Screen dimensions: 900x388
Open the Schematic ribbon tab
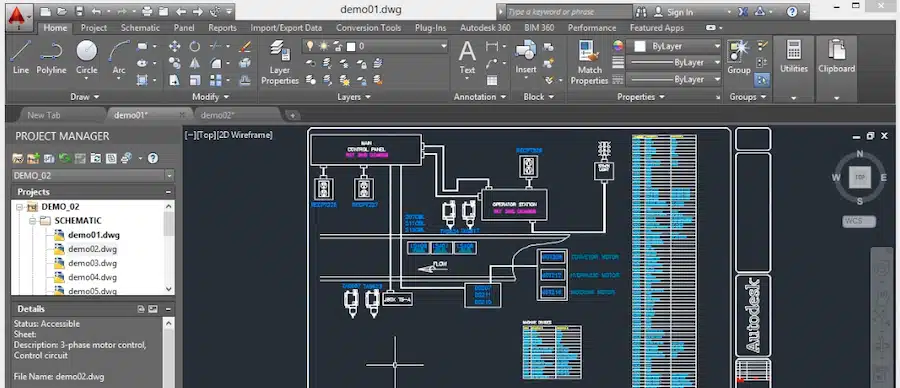click(140, 28)
